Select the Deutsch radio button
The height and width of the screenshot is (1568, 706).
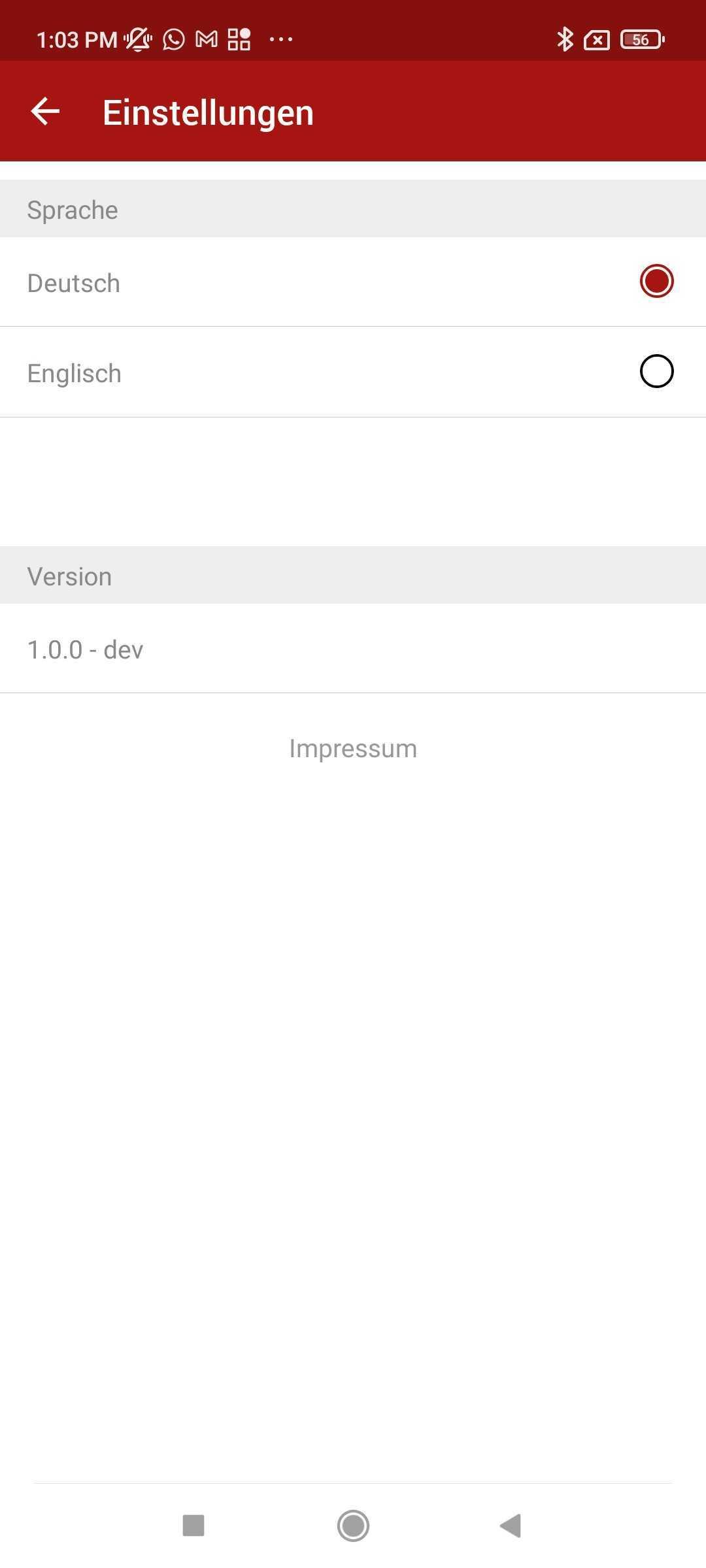coord(656,281)
